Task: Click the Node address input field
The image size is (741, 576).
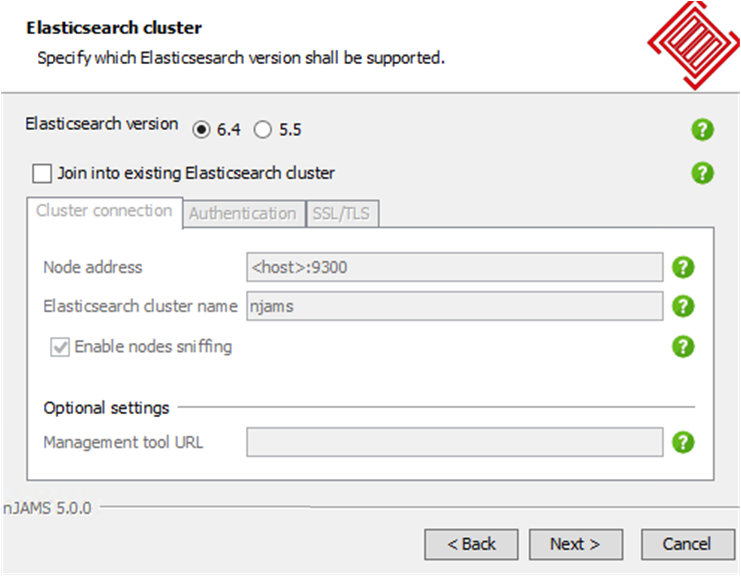Action: coord(455,267)
